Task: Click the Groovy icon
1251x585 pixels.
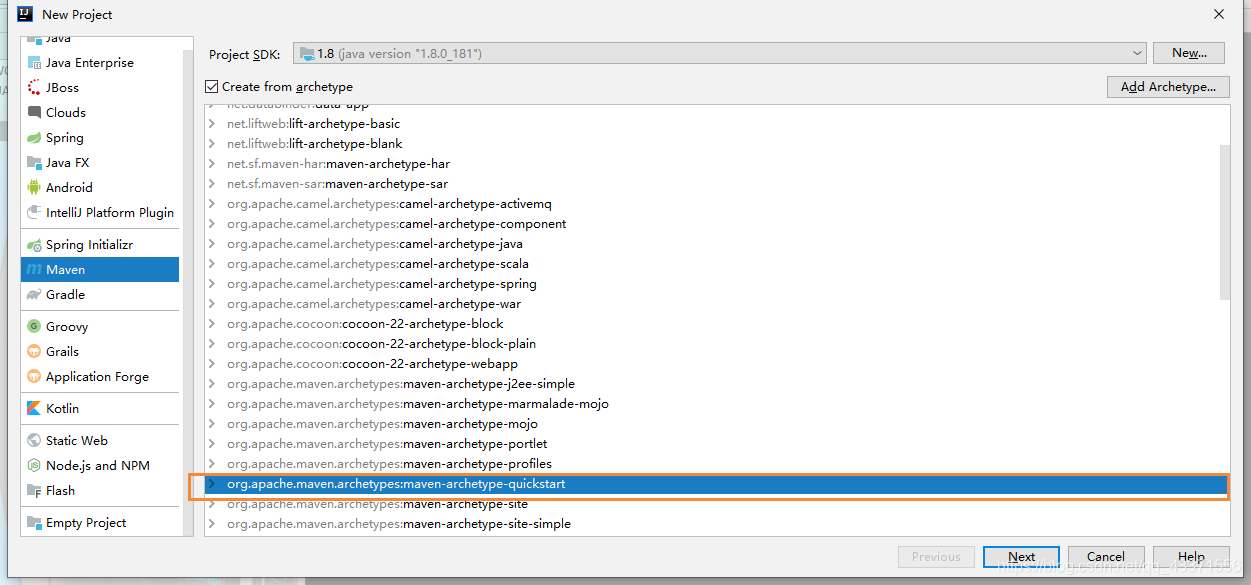Action: [34, 326]
